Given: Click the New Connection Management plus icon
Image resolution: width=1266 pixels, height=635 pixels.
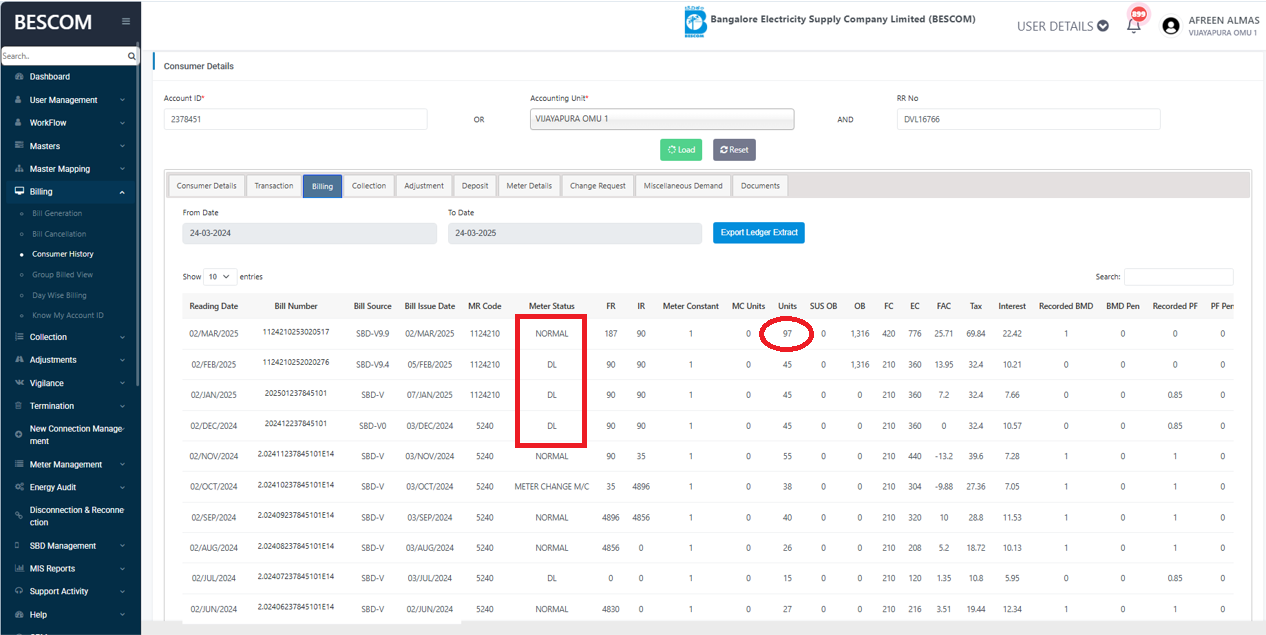Looking at the screenshot, I should [x=20, y=435].
